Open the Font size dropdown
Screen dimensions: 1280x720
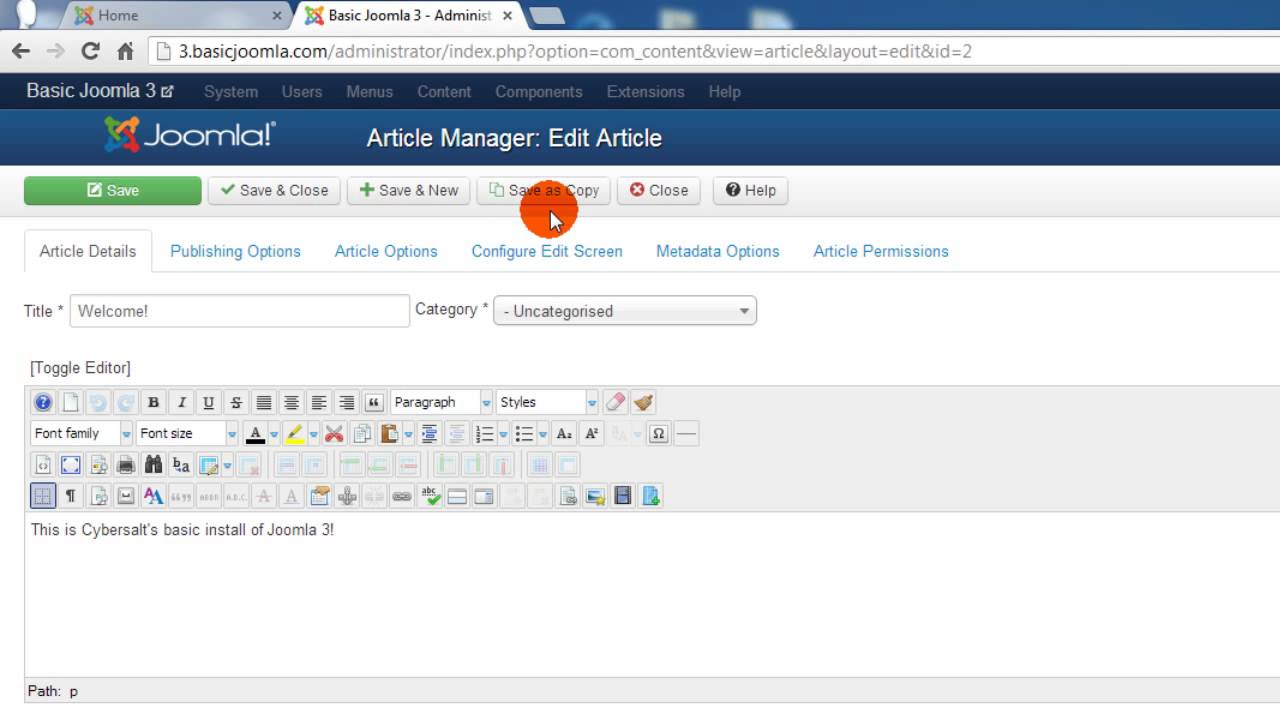coord(187,433)
